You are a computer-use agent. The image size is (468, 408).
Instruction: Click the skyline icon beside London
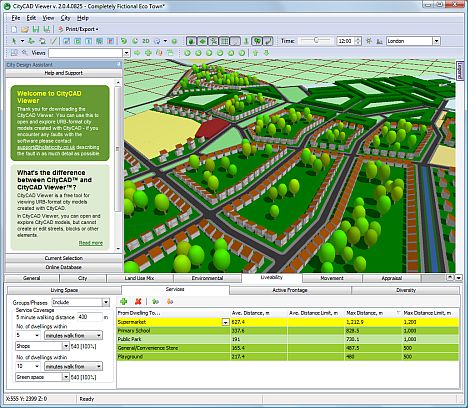click(x=379, y=41)
